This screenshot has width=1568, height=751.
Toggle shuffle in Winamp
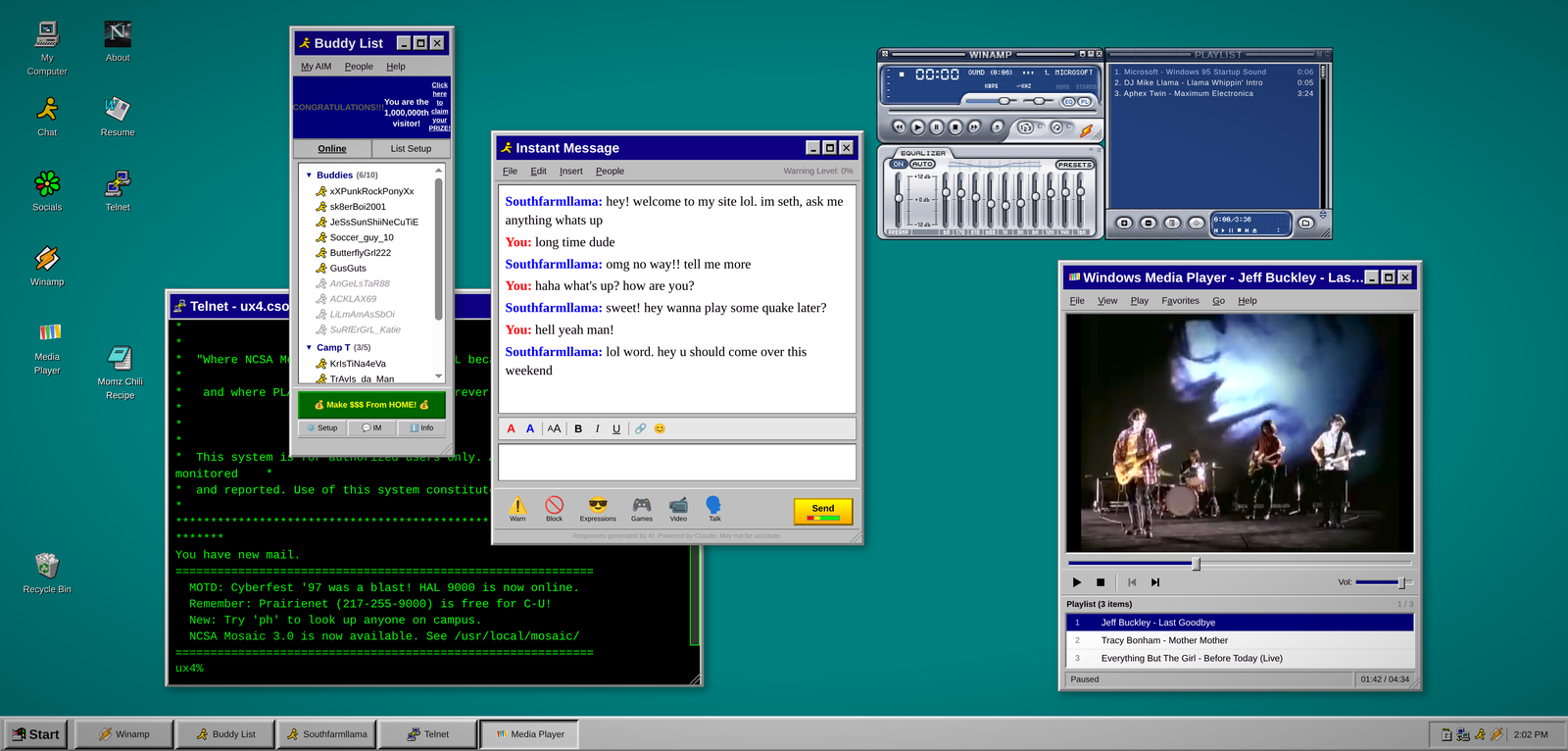(x=1025, y=127)
